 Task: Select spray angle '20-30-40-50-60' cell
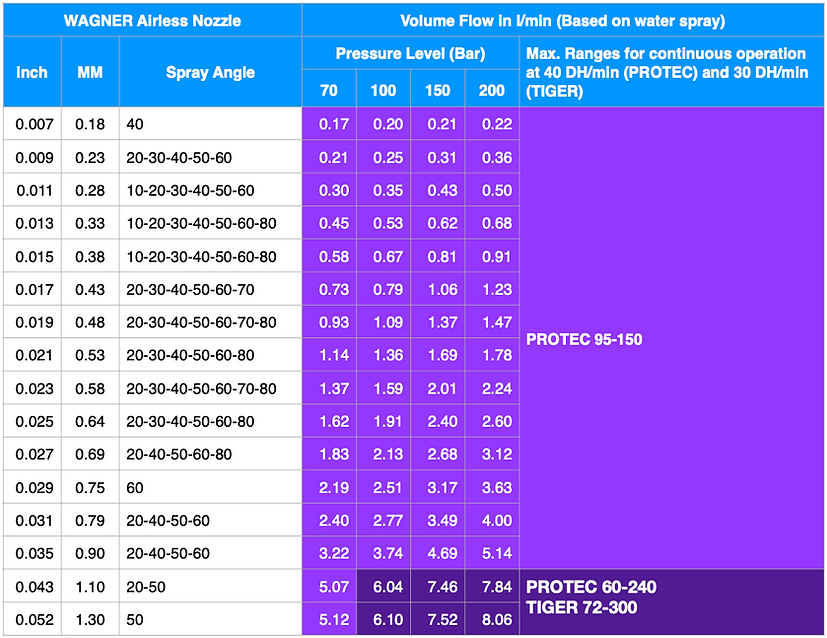click(210, 157)
